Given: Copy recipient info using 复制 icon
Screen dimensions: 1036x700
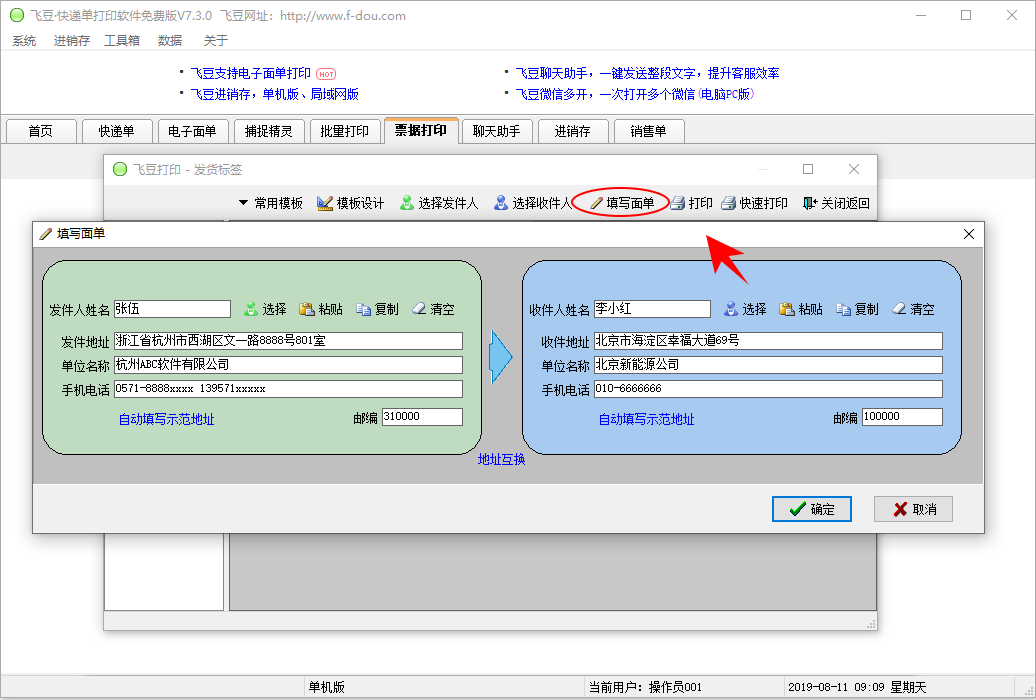Looking at the screenshot, I should coord(844,310).
